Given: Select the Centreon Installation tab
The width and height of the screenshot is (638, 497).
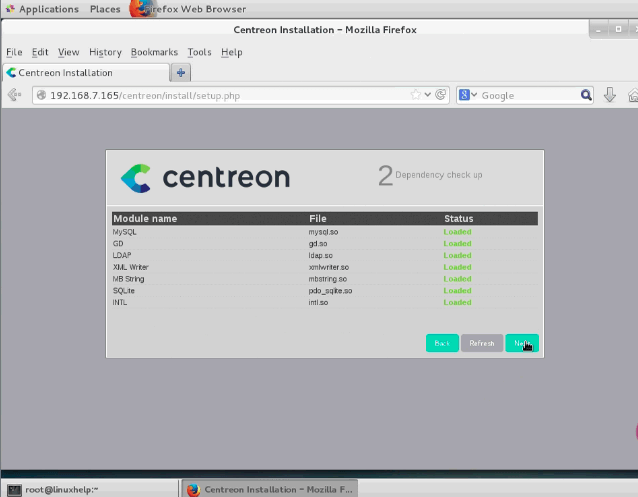Looking at the screenshot, I should (x=86, y=73).
